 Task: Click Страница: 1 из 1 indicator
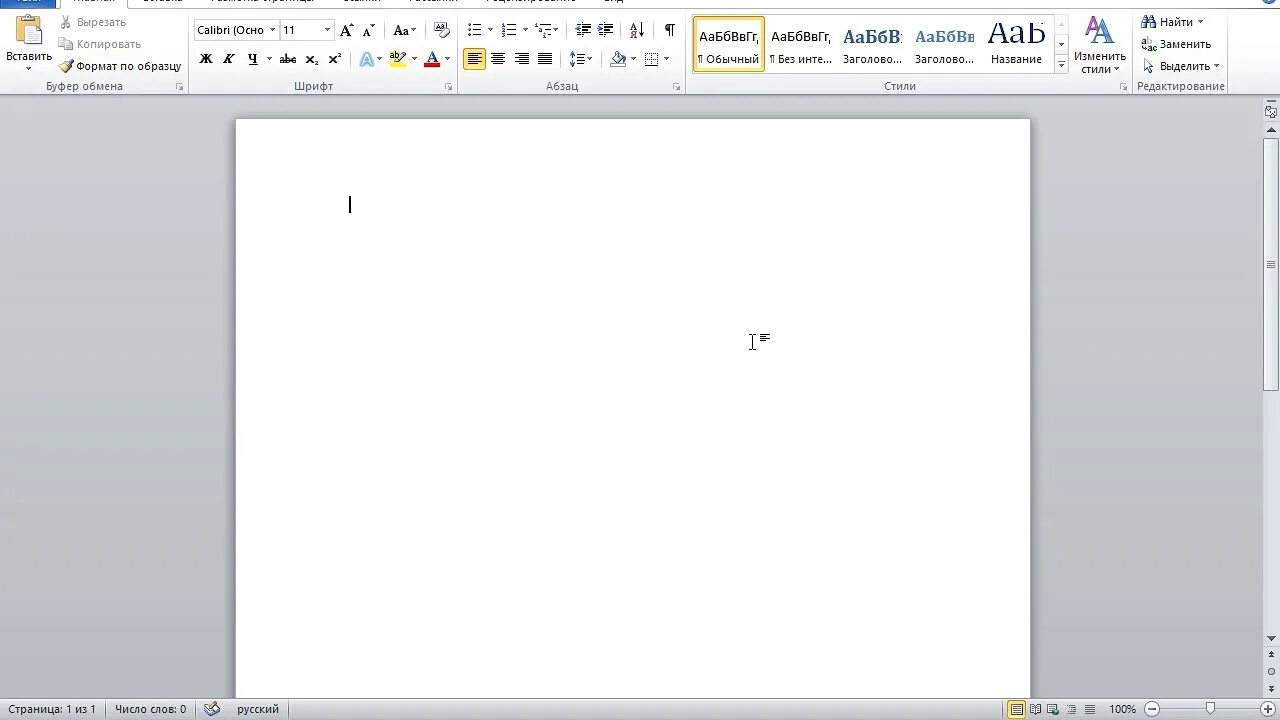coord(50,709)
